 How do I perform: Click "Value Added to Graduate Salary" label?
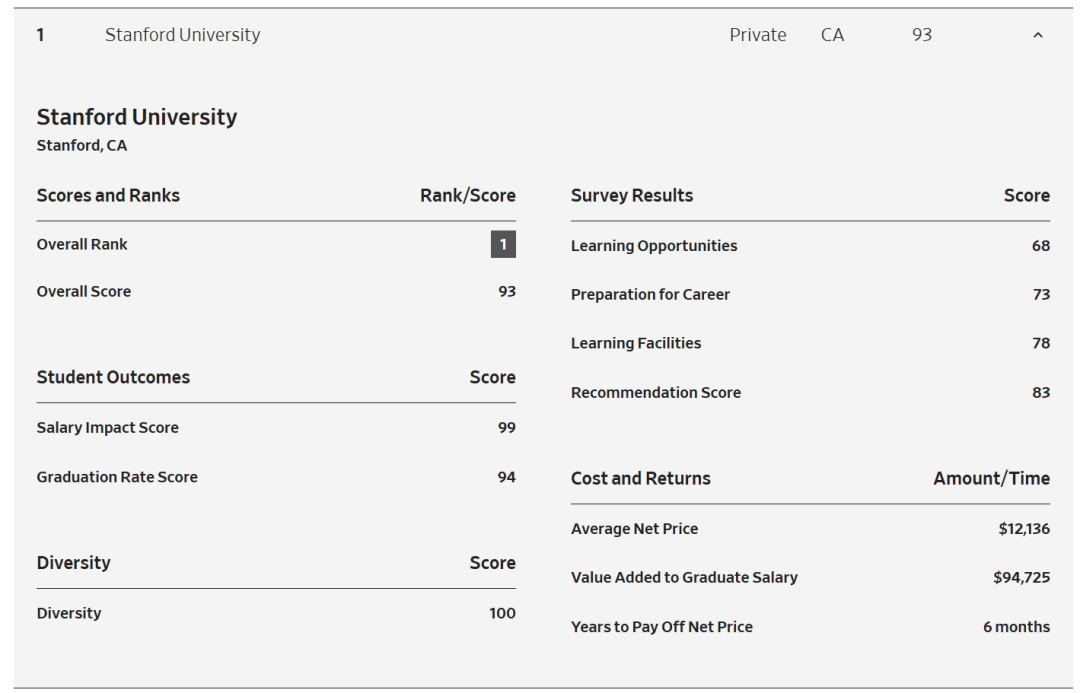tap(684, 577)
